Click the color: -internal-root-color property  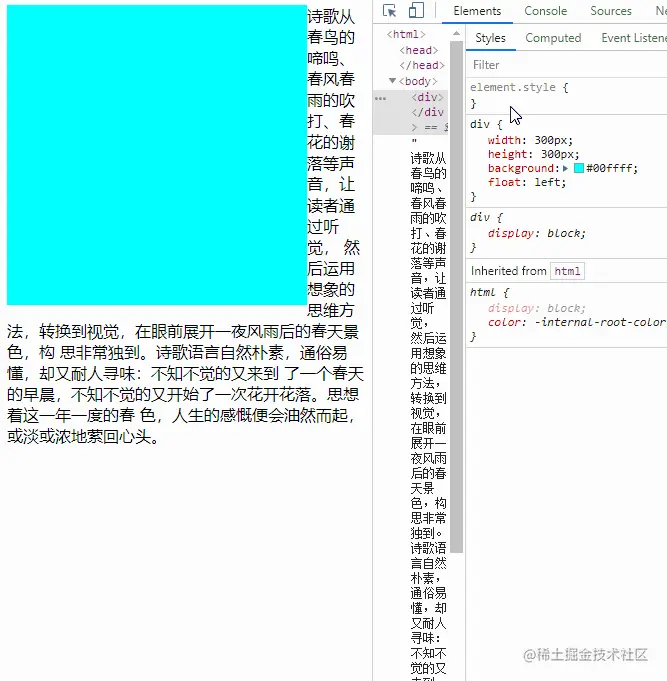coord(577,322)
